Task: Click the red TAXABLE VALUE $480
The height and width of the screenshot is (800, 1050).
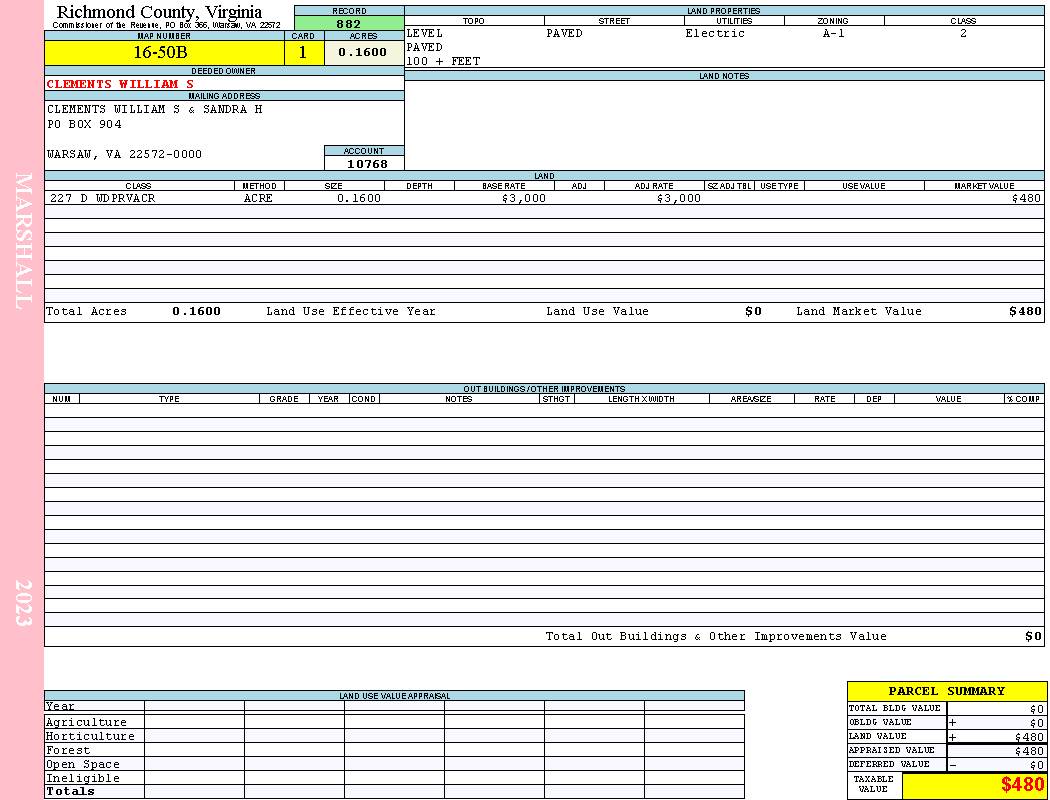Action: pos(1022,785)
